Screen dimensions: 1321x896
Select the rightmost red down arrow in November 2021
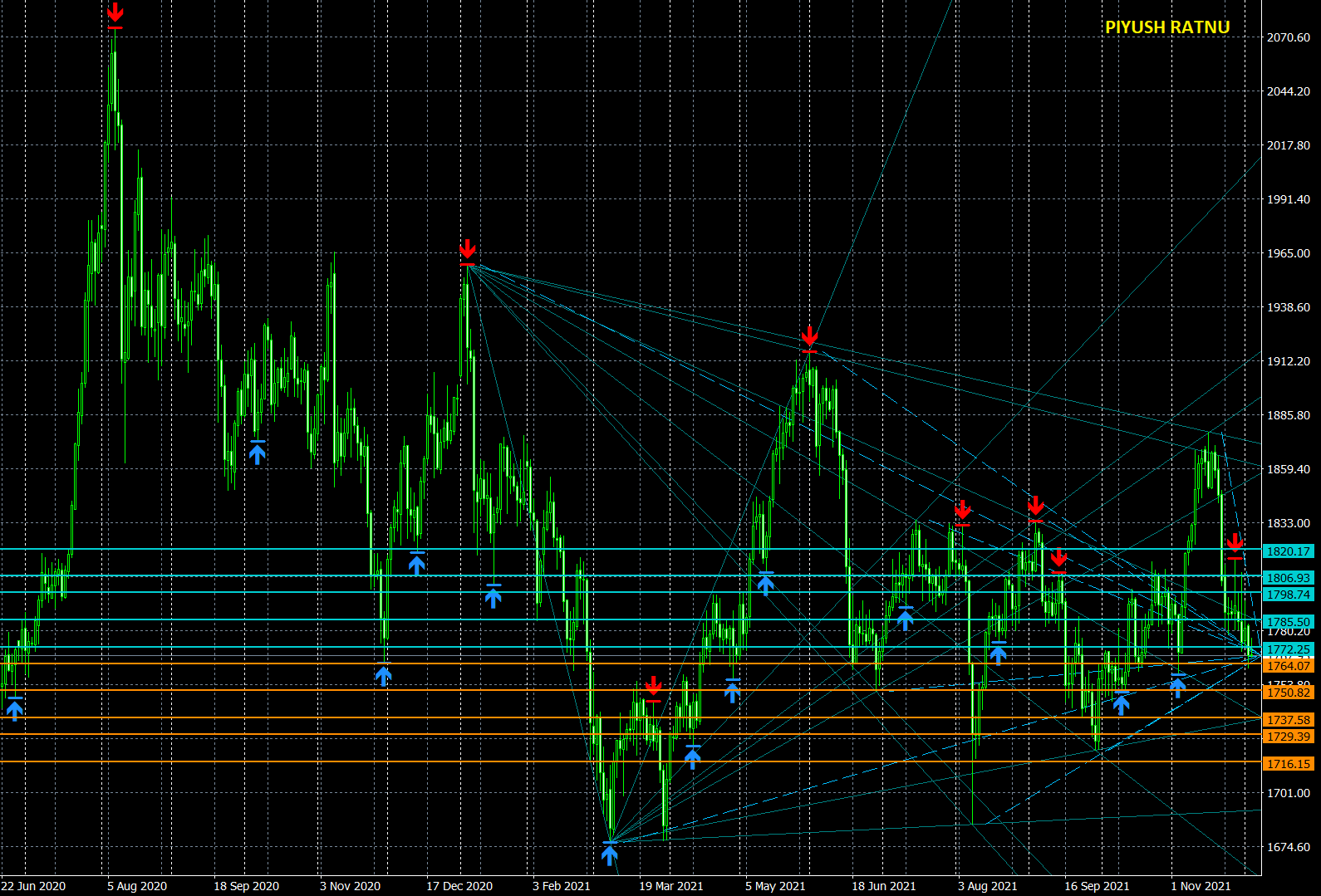pos(1235,543)
